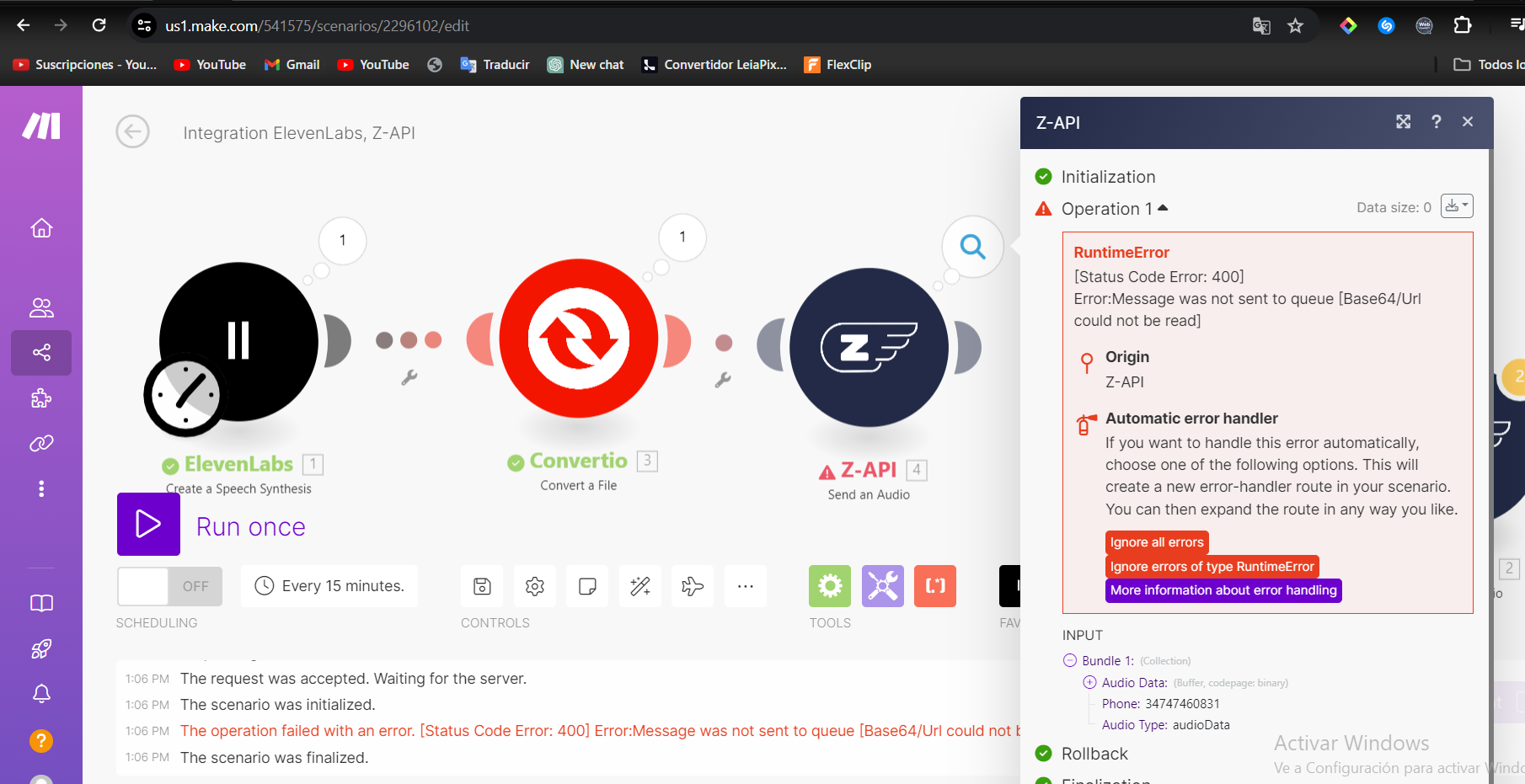This screenshot has width=1525, height=784.
Task: Select the Initialization step row
Action: point(1094,177)
